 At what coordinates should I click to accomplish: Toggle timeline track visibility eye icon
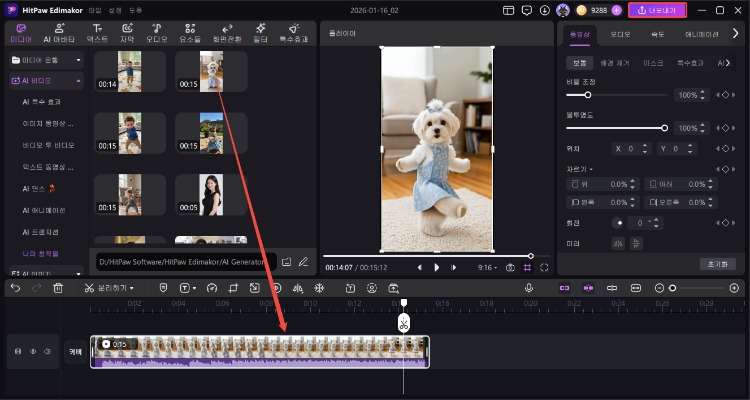[32, 352]
